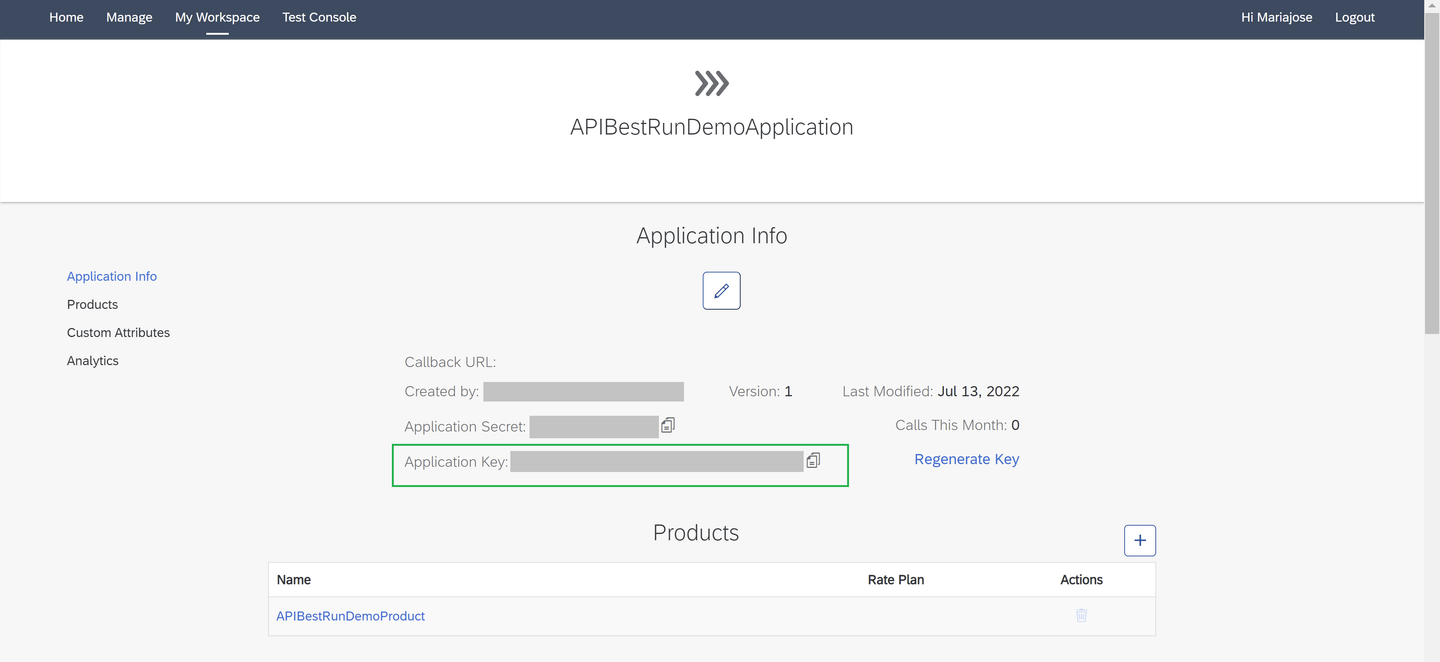Image resolution: width=1440 pixels, height=662 pixels.
Task: Click the triple-chevron application logo icon
Action: (712, 83)
